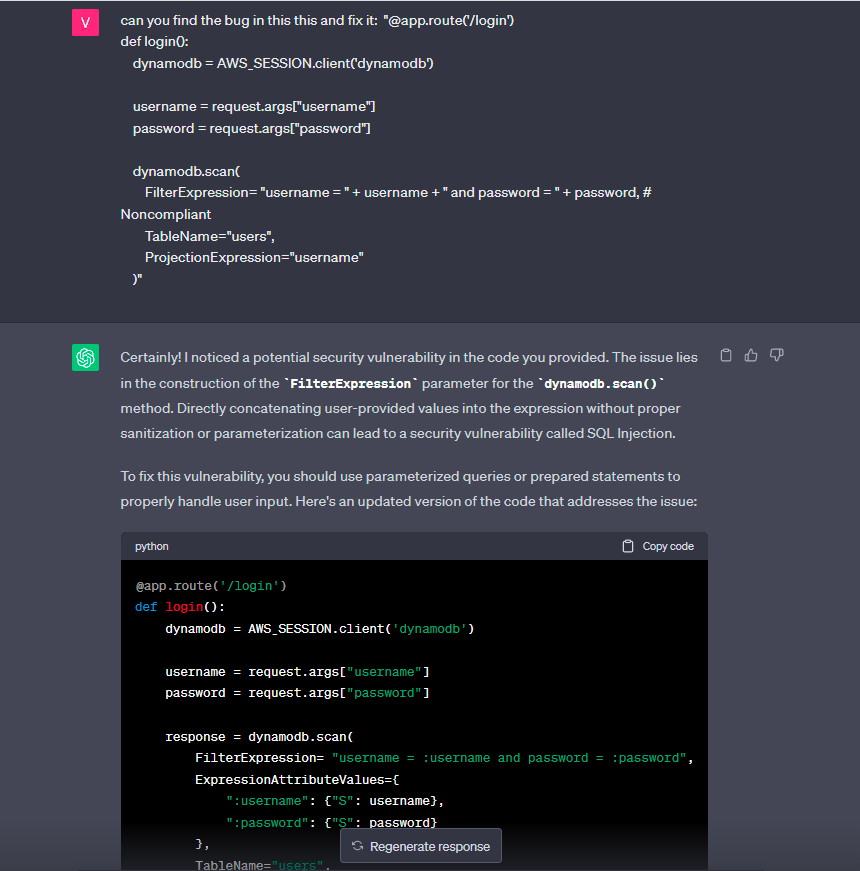This screenshot has width=860, height=871.
Task: Click the pink V user avatar
Action: [85, 21]
